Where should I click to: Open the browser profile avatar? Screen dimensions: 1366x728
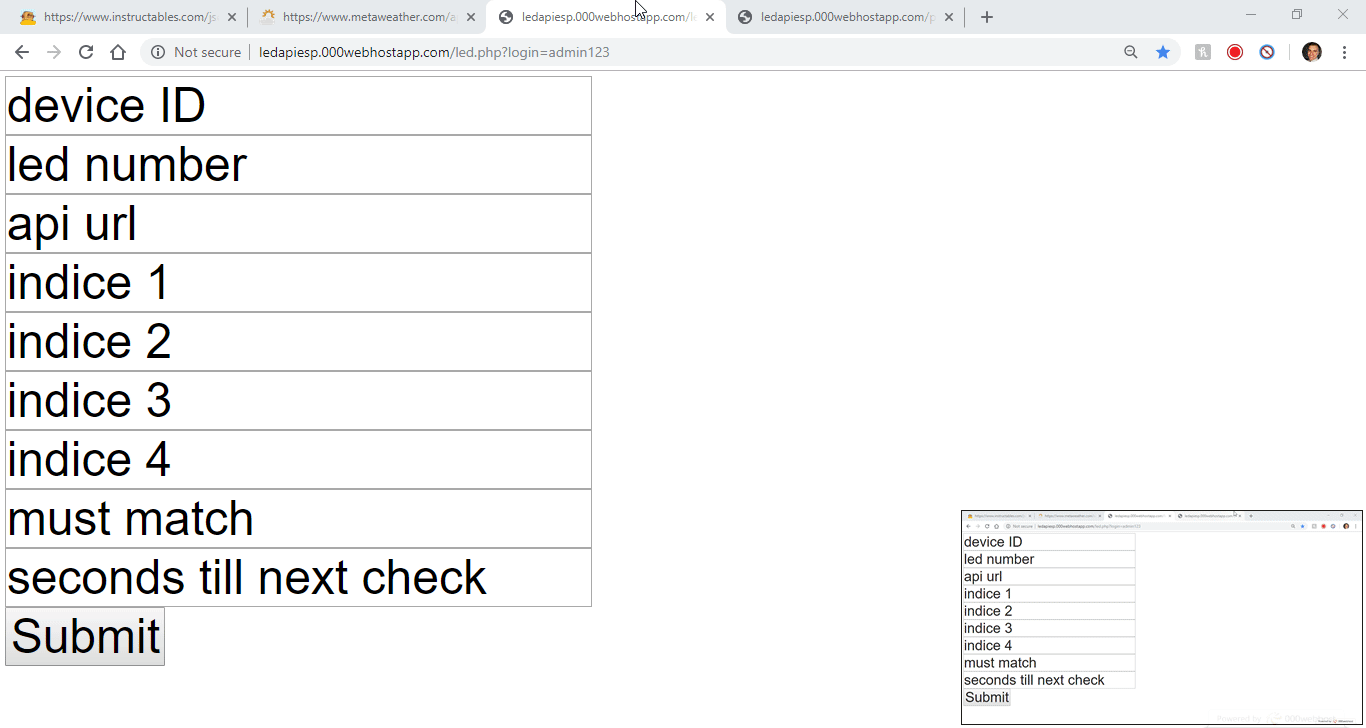(x=1311, y=51)
